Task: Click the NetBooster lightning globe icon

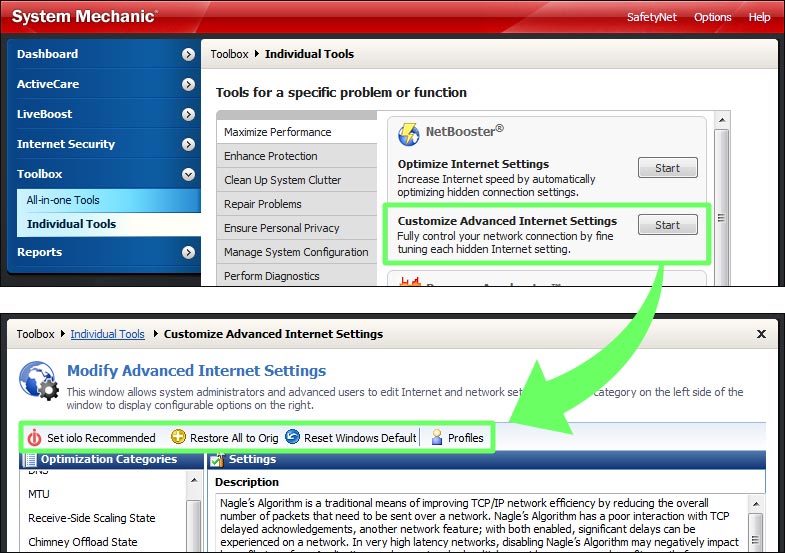Action: 409,134
